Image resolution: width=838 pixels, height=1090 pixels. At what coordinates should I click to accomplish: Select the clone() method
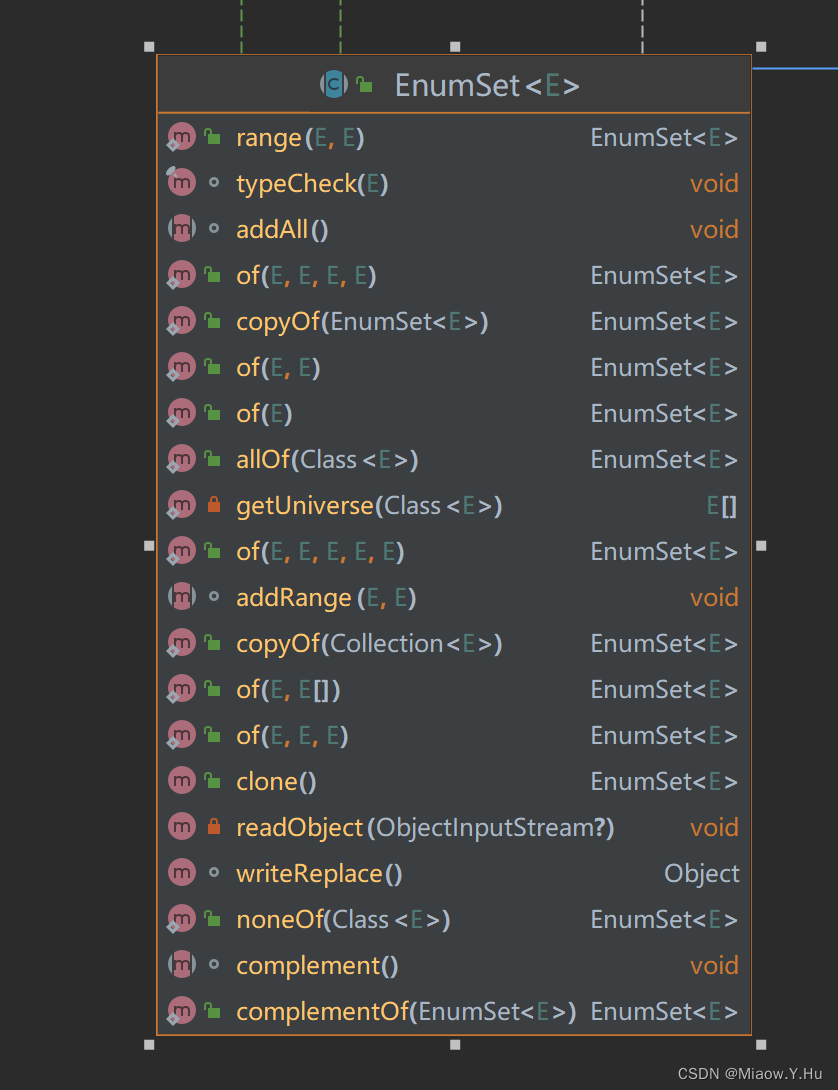click(x=276, y=783)
